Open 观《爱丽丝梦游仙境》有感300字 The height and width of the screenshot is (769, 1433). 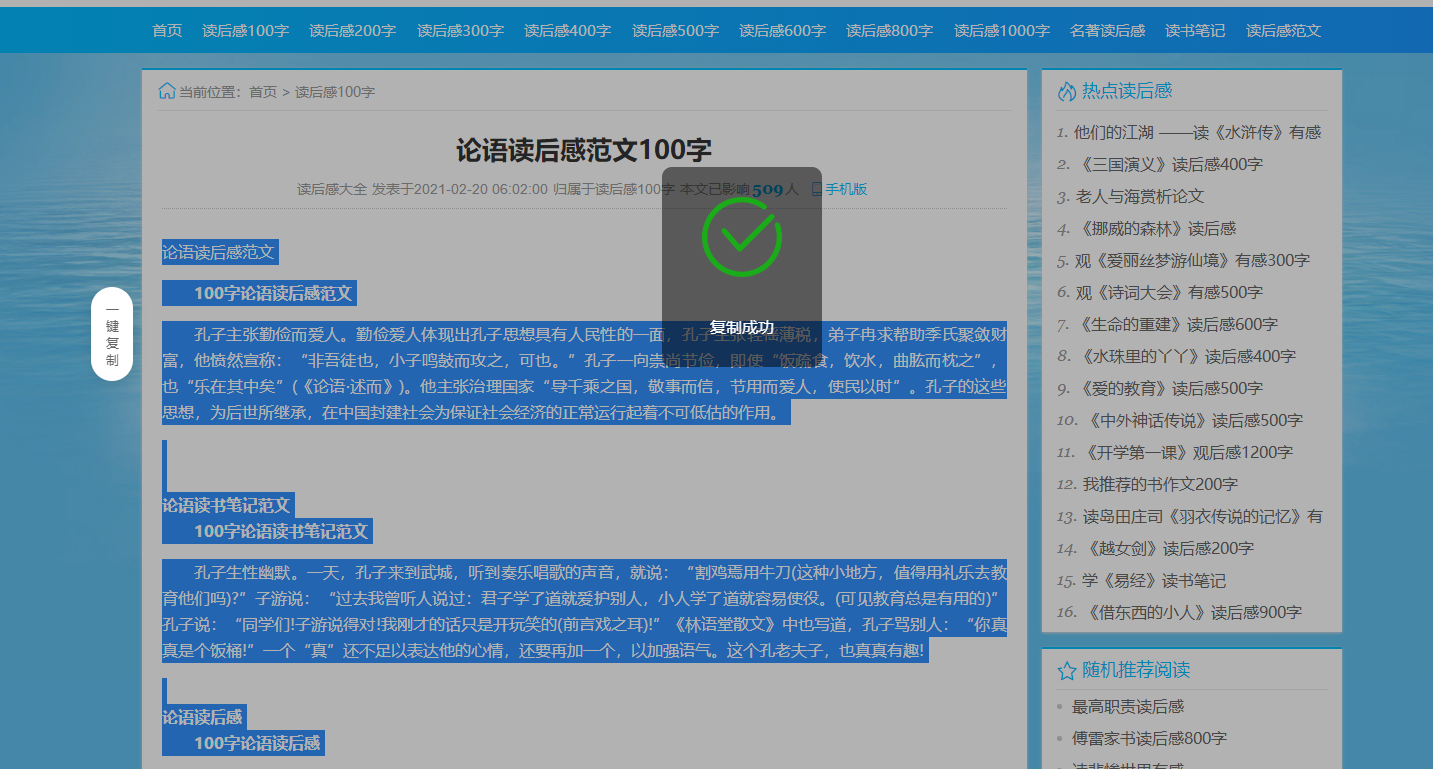coord(1192,260)
